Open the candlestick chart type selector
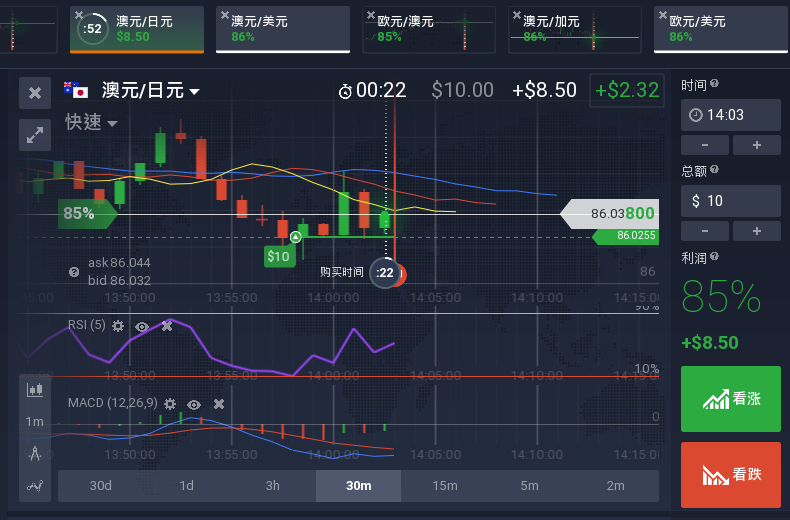 [x=35, y=389]
